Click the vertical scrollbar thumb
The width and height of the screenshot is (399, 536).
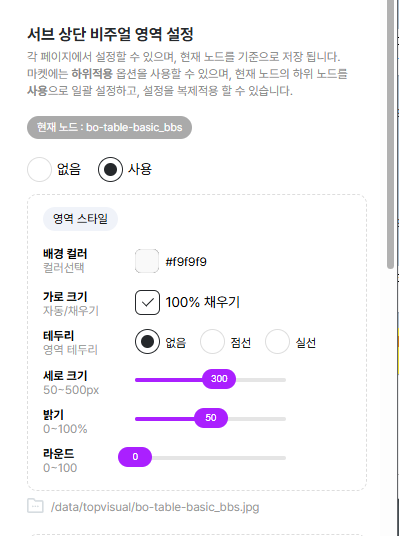point(390,134)
